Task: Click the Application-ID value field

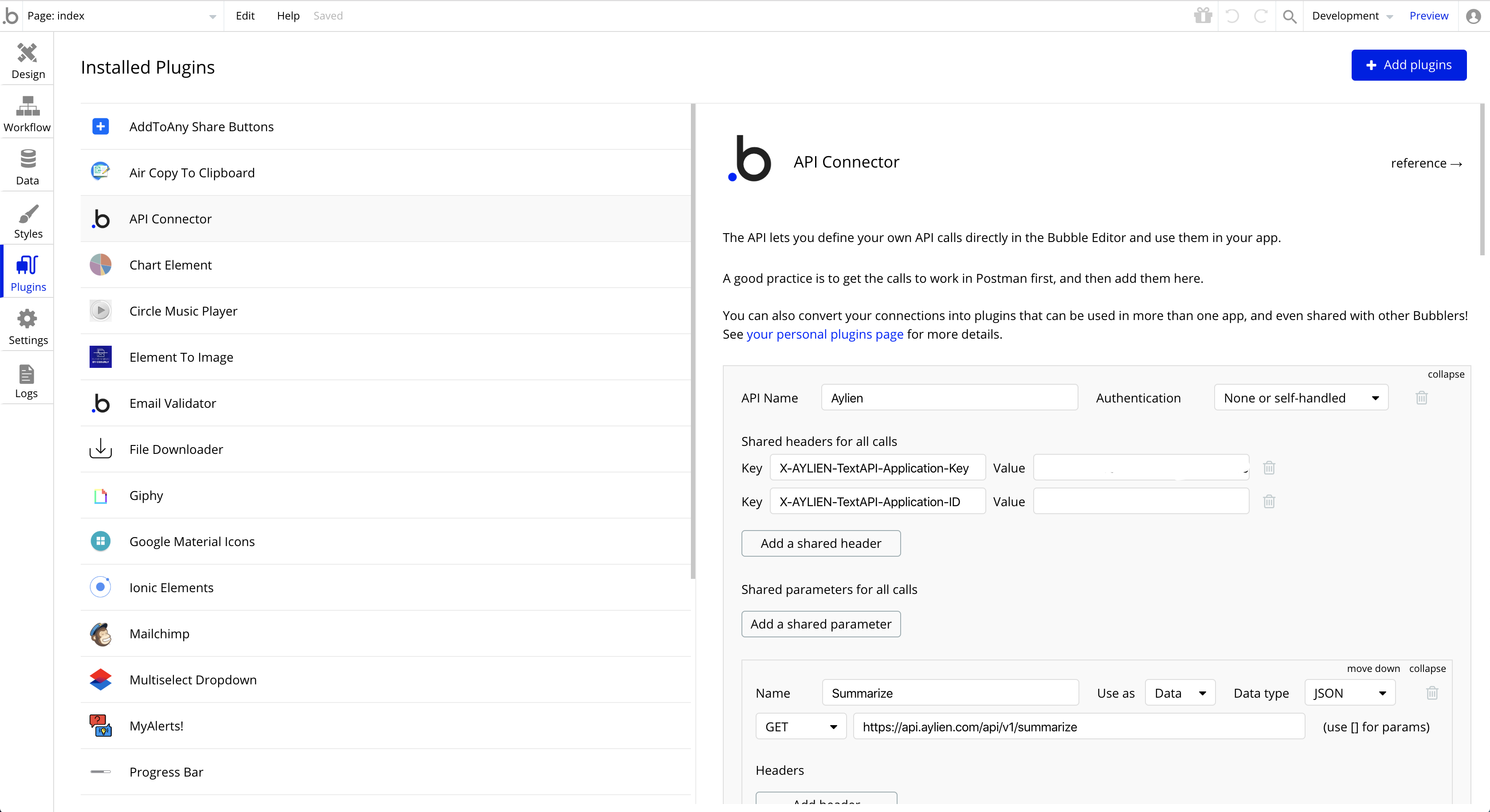Action: [x=1141, y=501]
